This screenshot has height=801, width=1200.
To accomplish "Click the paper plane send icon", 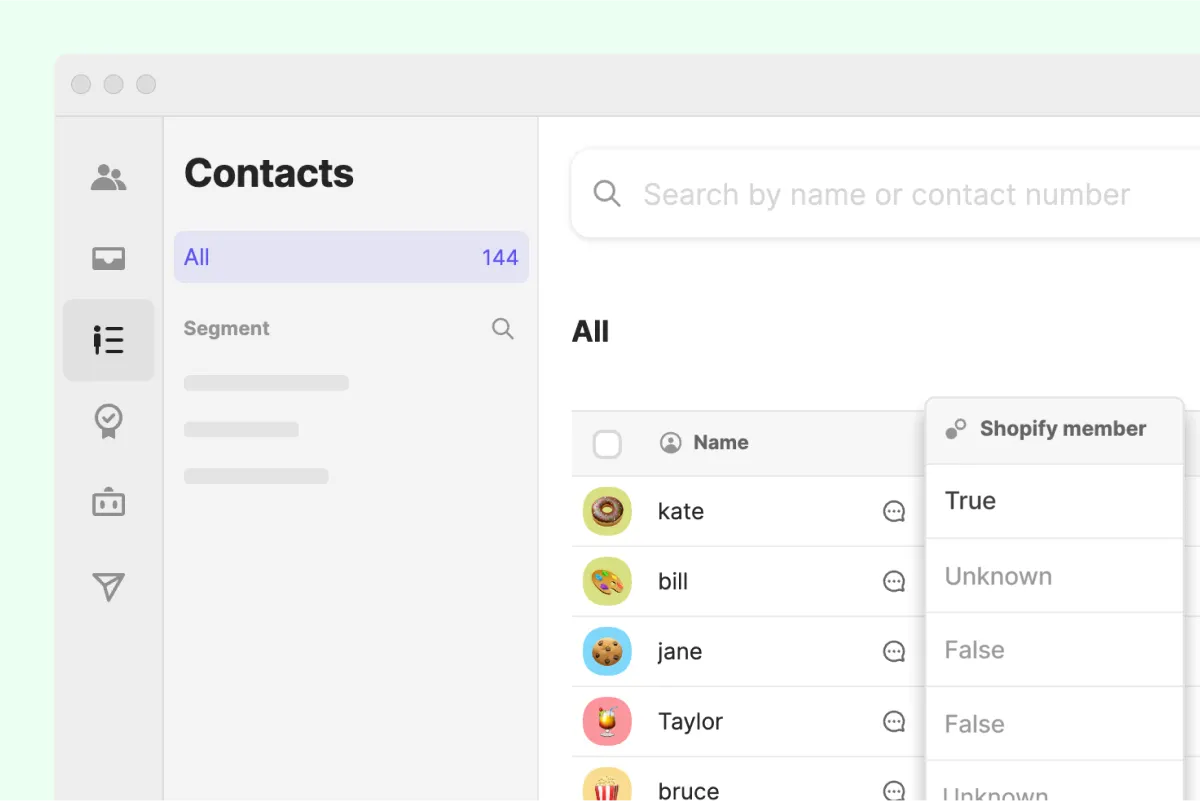I will pos(108,586).
